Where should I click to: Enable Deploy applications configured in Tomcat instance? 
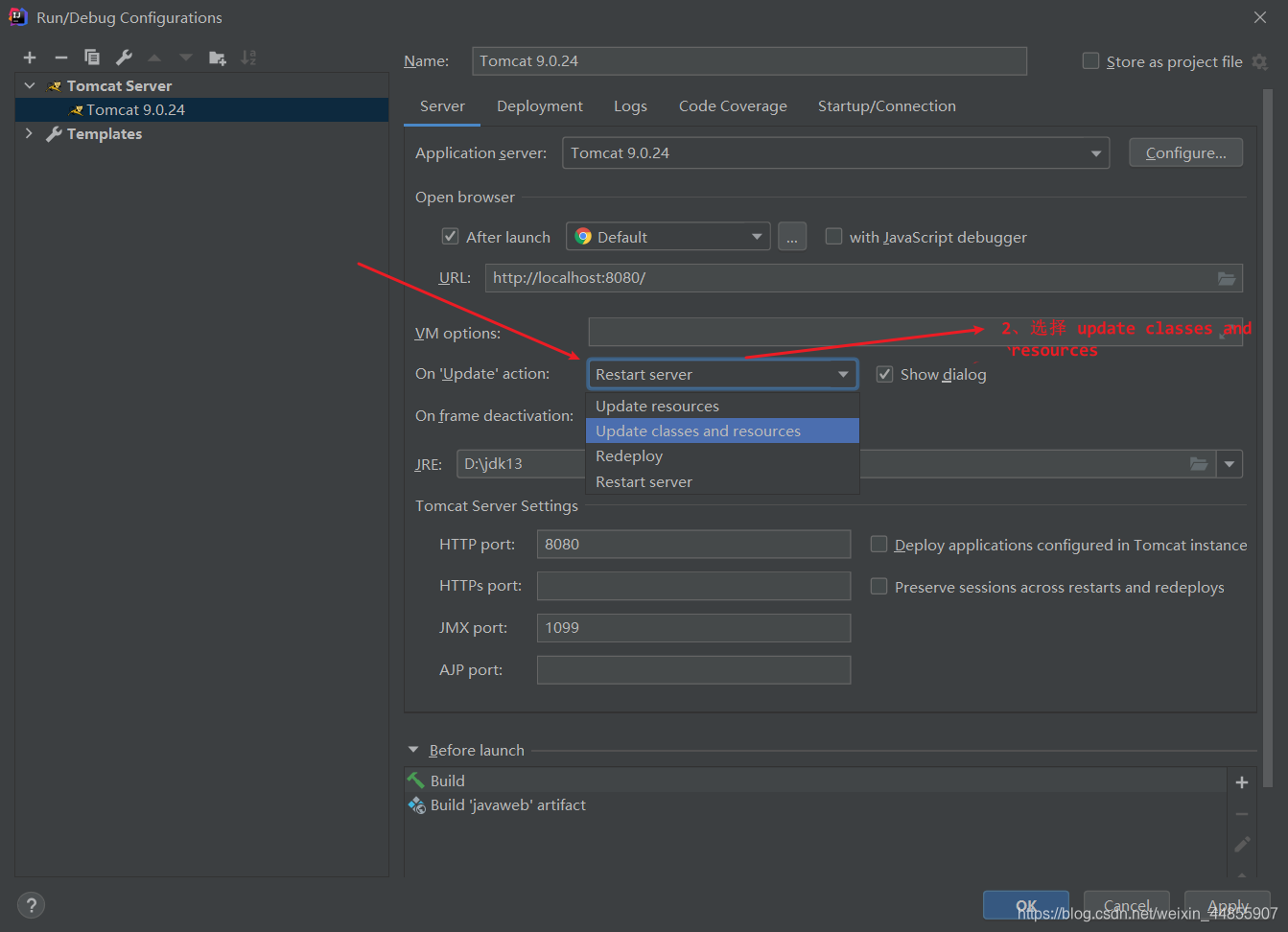click(878, 544)
